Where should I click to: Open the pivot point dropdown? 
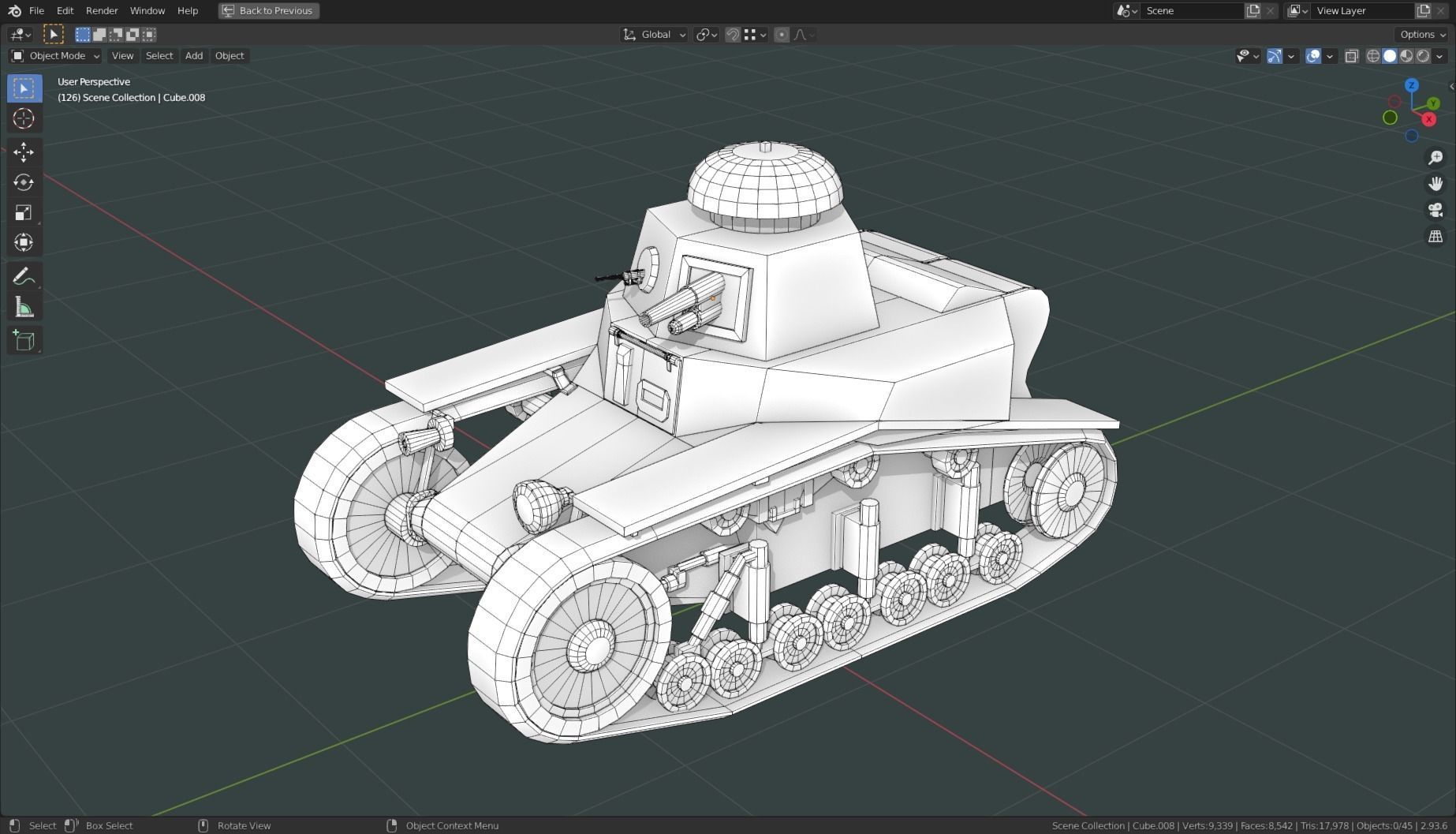tap(706, 34)
